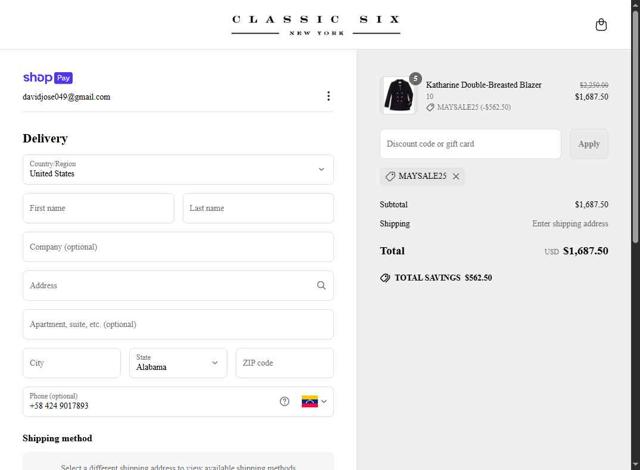Focus the Discount code or gift card field
Viewport: 640px width, 470px height.
coord(470,144)
